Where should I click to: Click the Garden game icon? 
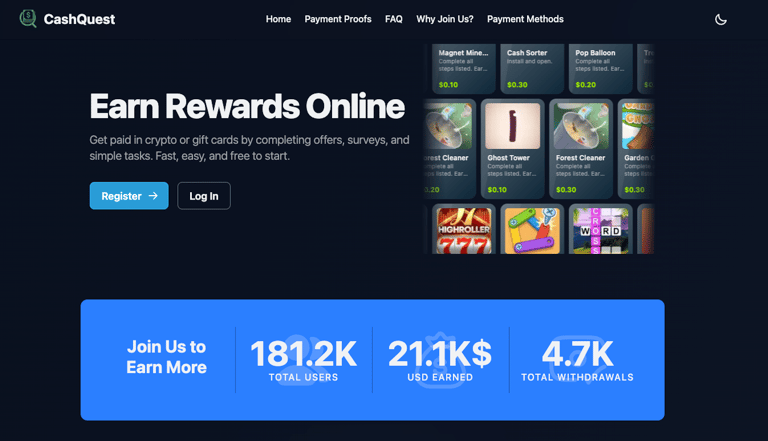(638, 126)
